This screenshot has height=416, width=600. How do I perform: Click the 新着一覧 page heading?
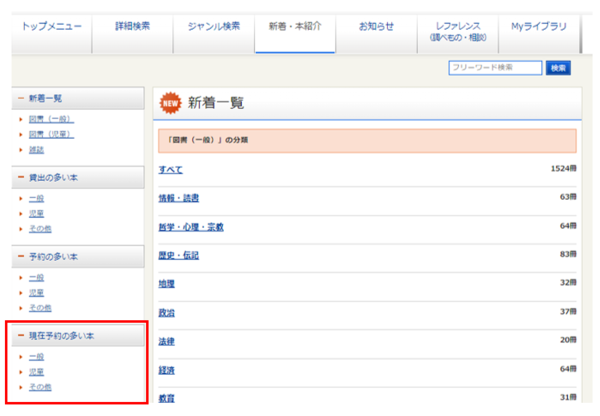click(x=216, y=103)
